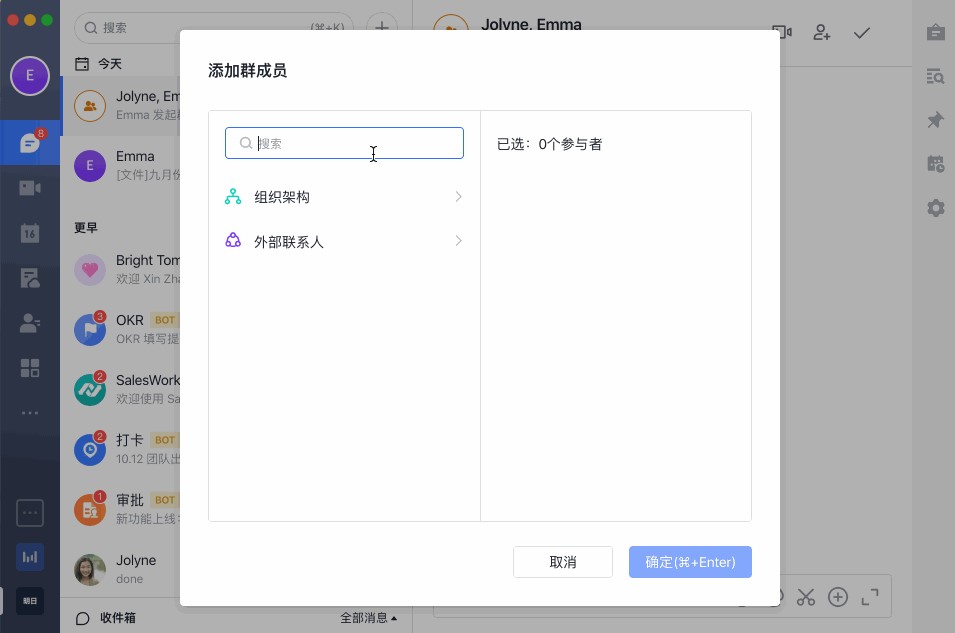Expand the 组织架构 chevron arrow
Viewport: 955px width, 633px height.
[459, 197]
